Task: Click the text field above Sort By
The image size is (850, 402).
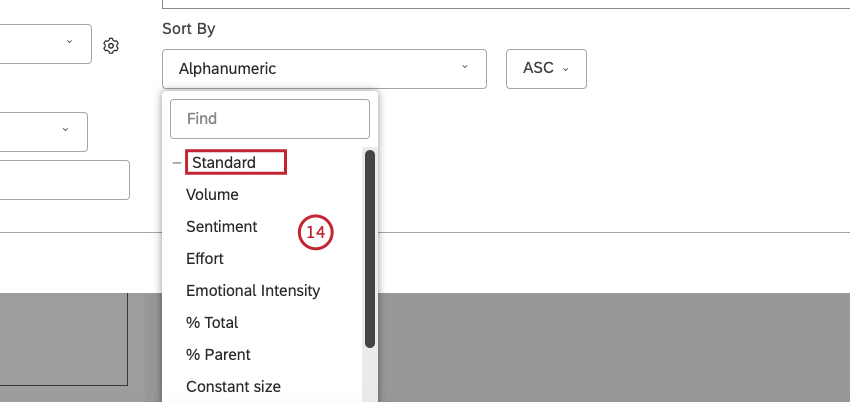Action: 500,4
